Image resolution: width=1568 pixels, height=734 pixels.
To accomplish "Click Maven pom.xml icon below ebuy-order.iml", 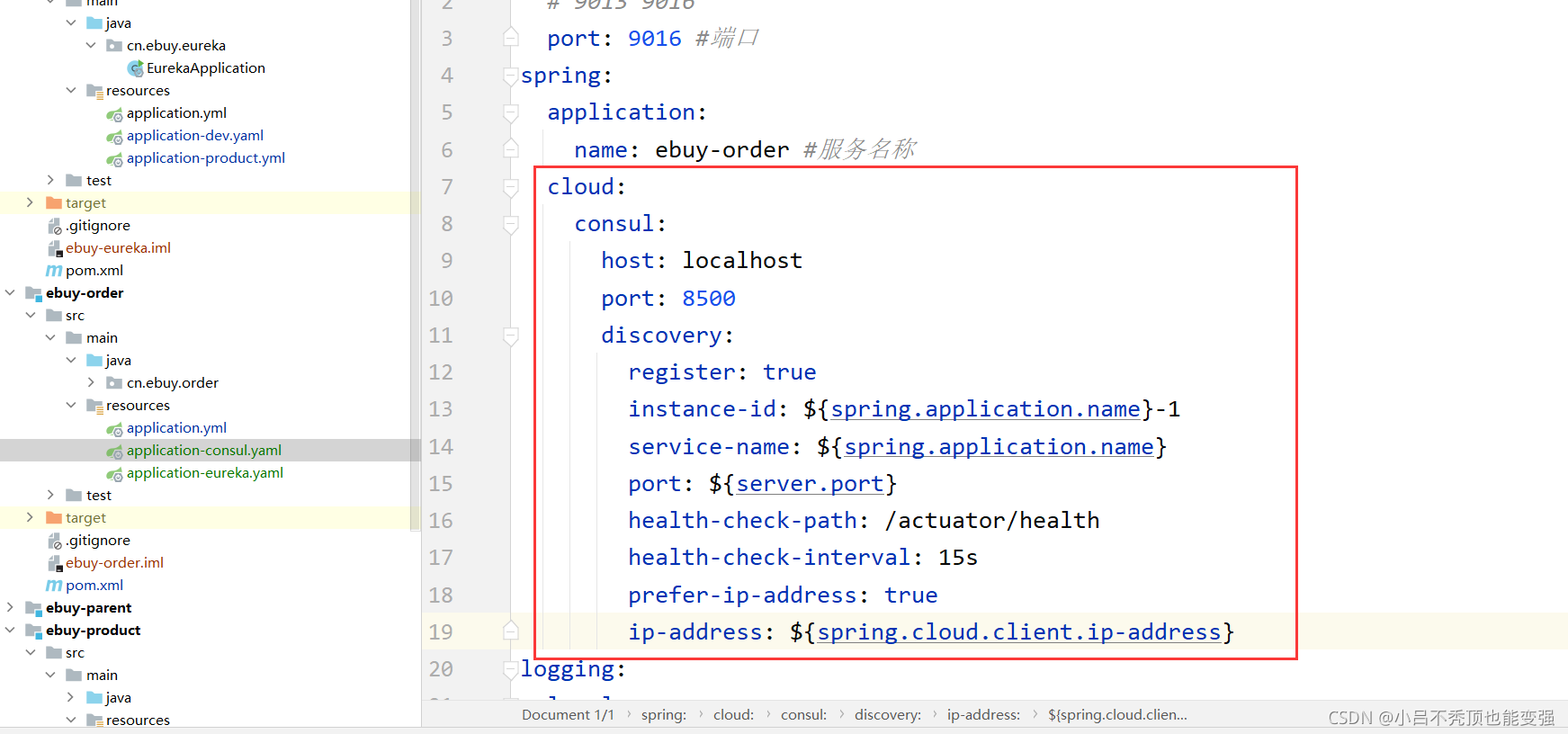I will point(54,586).
